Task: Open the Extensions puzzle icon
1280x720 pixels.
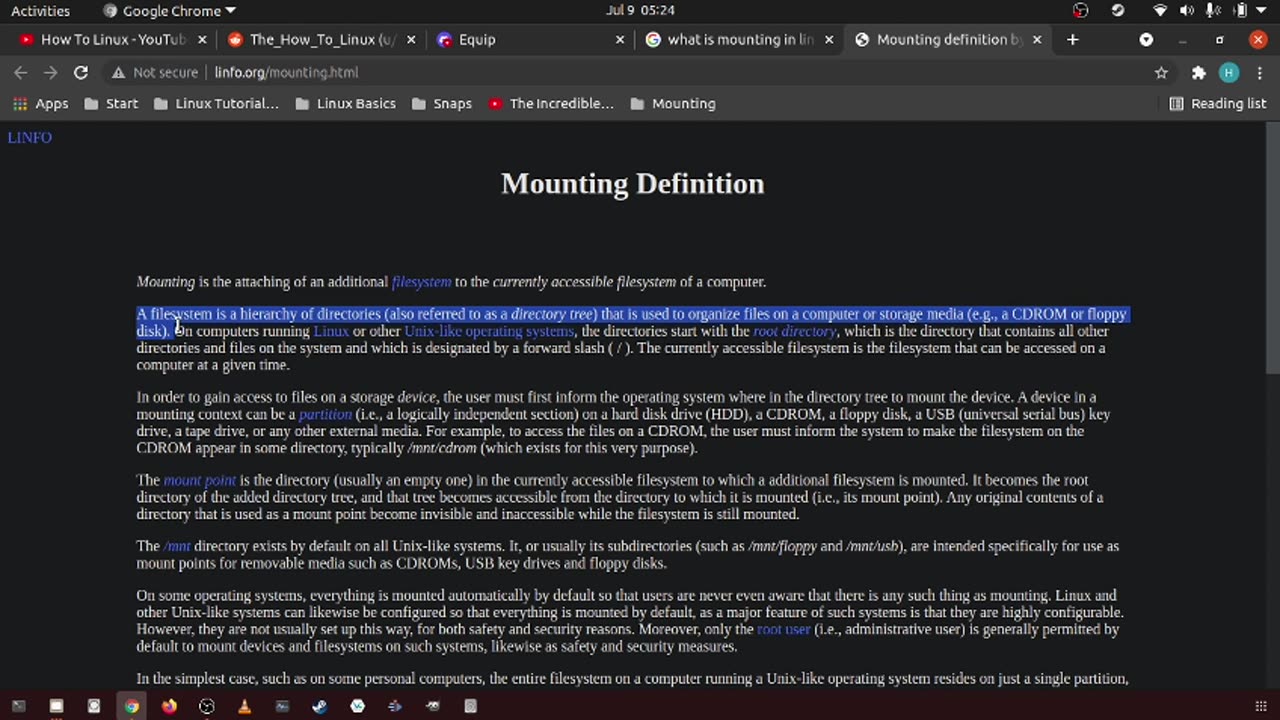Action: [1199, 72]
